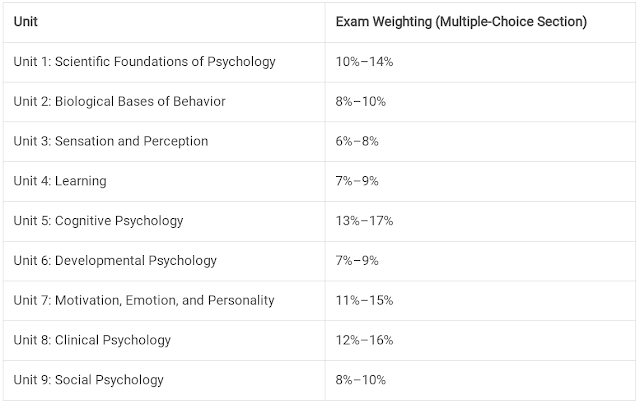The height and width of the screenshot is (404, 640).
Task: Click the 6%–8% weighting value
Action: coord(357,141)
